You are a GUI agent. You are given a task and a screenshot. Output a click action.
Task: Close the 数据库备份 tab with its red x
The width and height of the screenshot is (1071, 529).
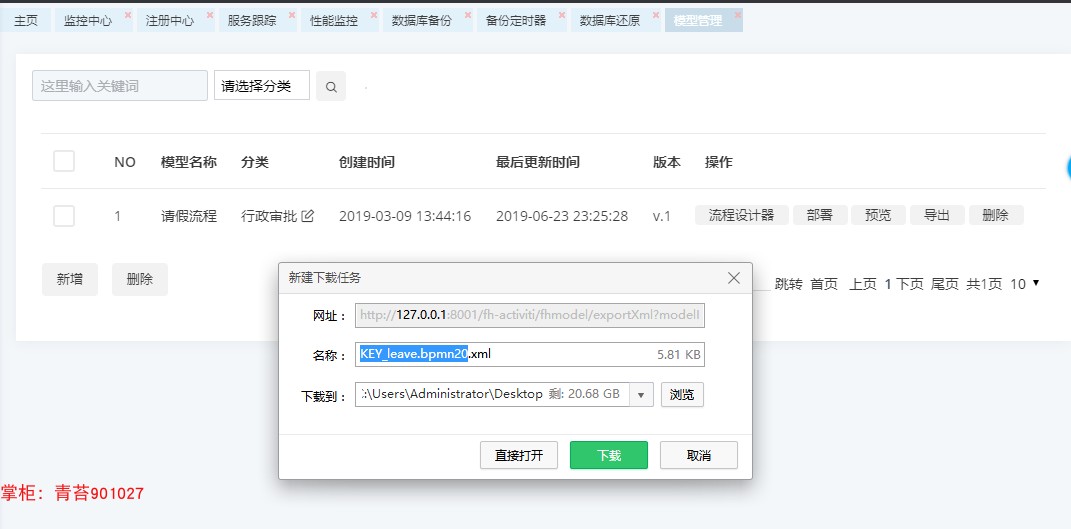click(467, 14)
